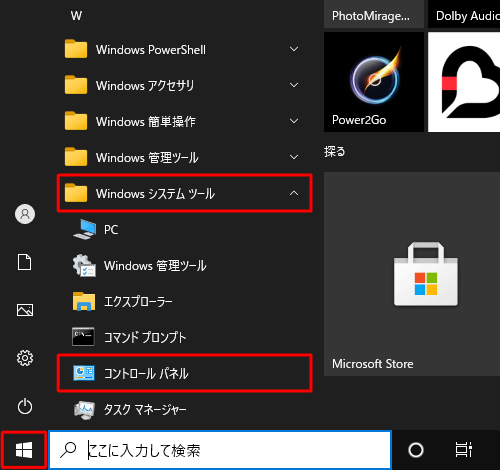Screen dimensions: 500x470
Task: Click the Windows PowerShell folder icon
Action: point(76,49)
